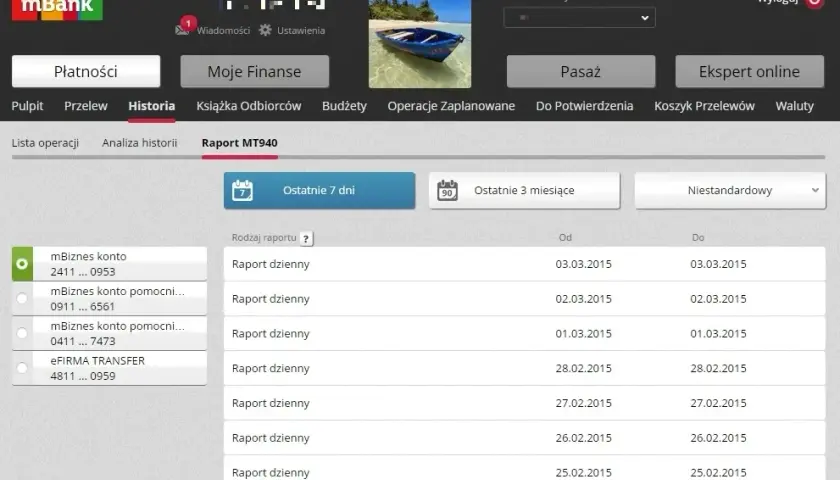The width and height of the screenshot is (840, 480).
Task: Choose the Ostatnie 3 miesiące period button
Action: click(x=524, y=190)
